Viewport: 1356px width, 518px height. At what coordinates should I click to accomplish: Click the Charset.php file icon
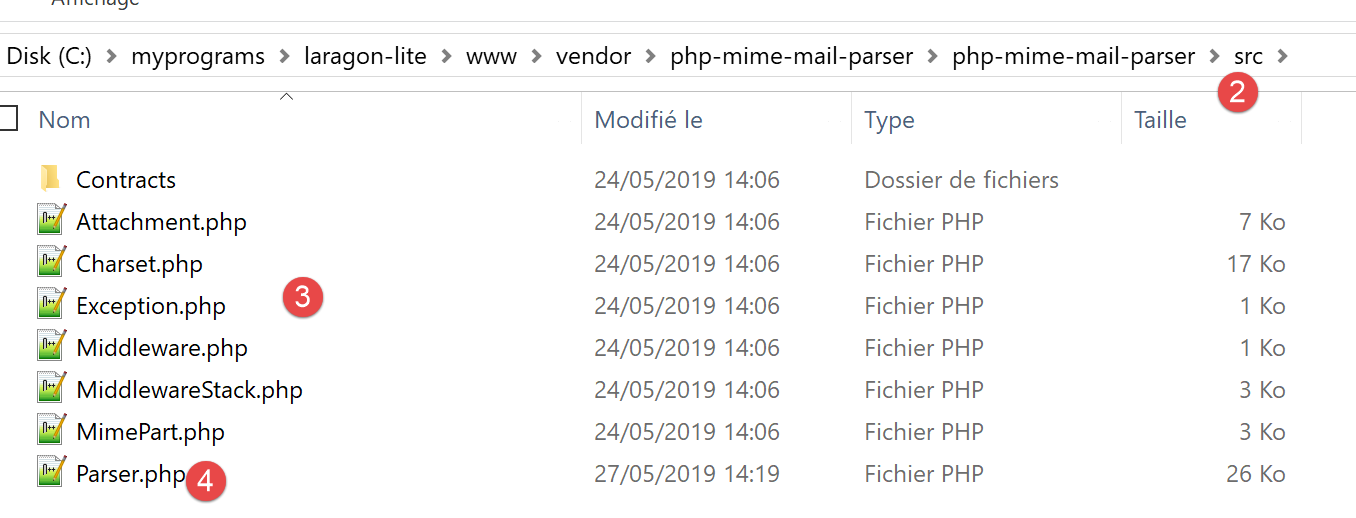(51, 263)
